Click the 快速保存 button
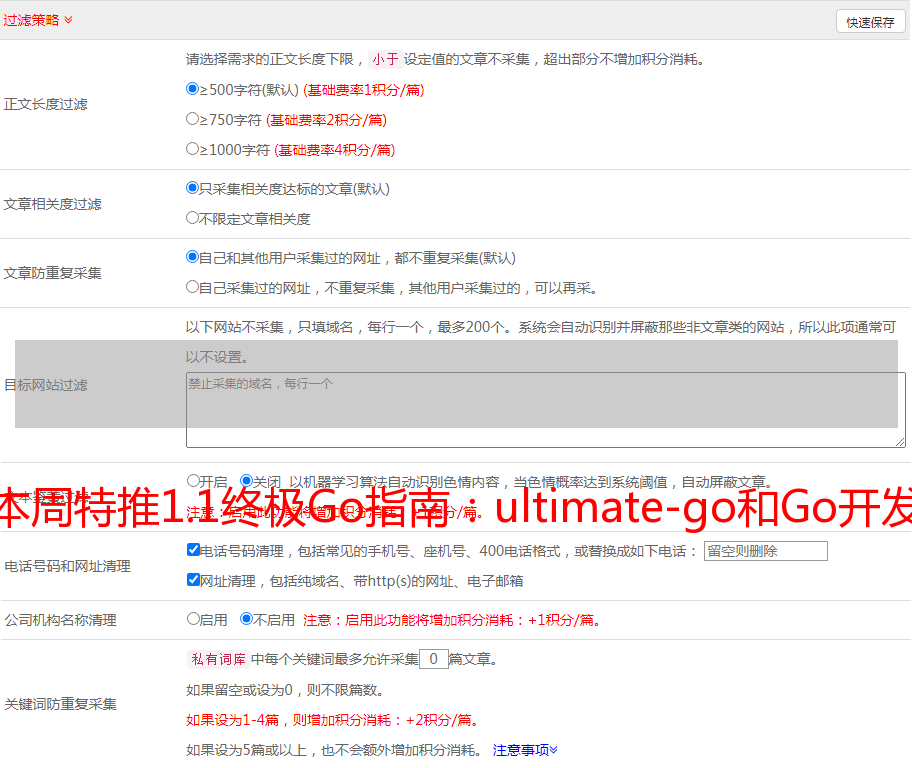 pos(870,22)
